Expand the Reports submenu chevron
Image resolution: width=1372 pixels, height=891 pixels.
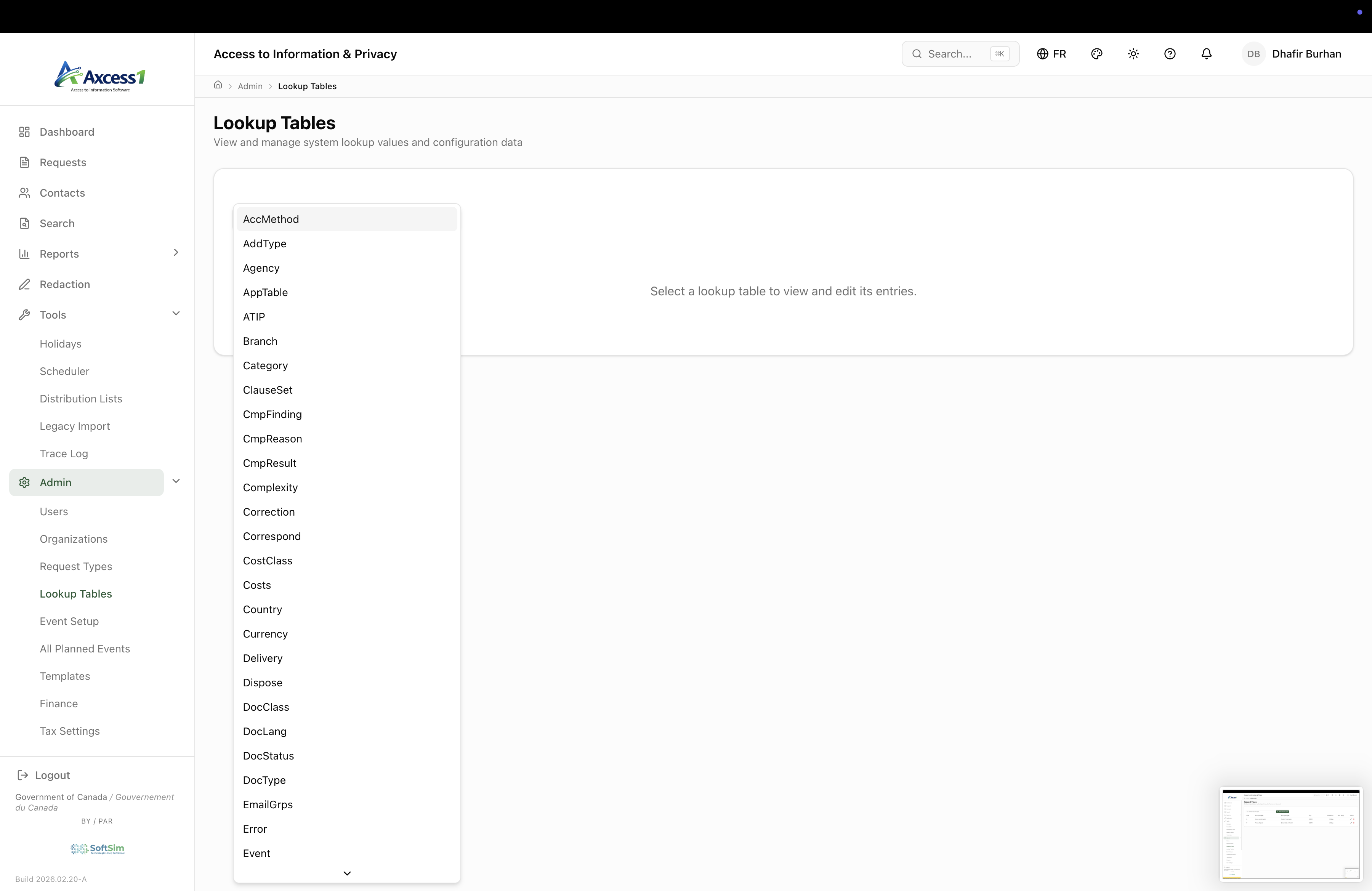pos(176,252)
